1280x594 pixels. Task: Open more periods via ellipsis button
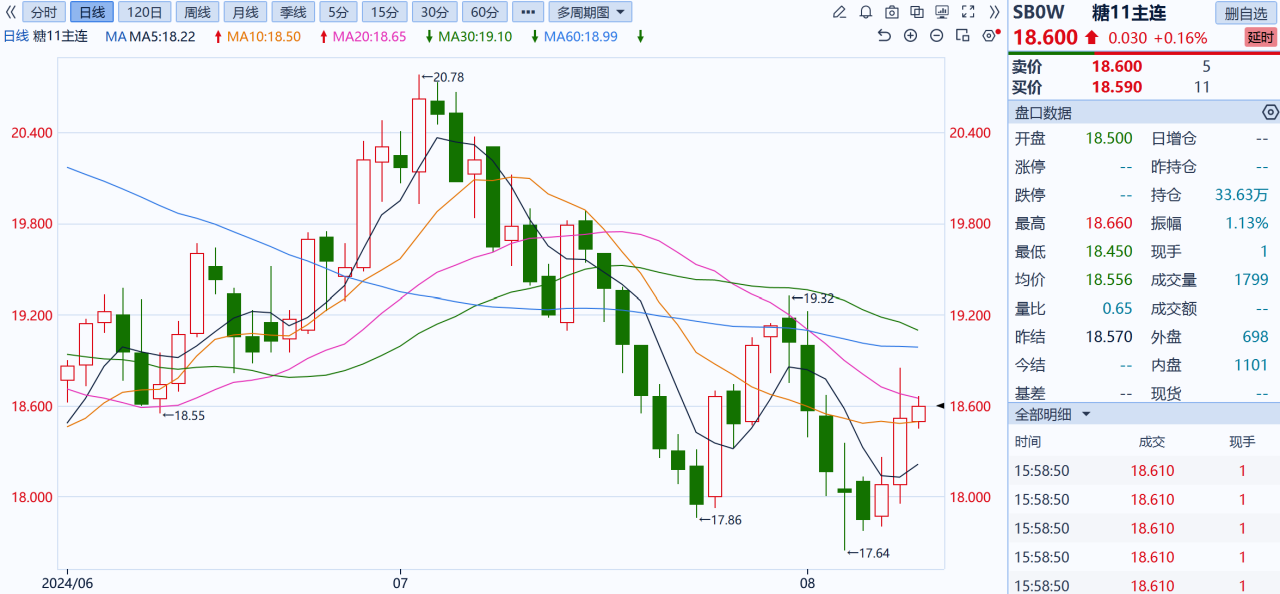528,13
